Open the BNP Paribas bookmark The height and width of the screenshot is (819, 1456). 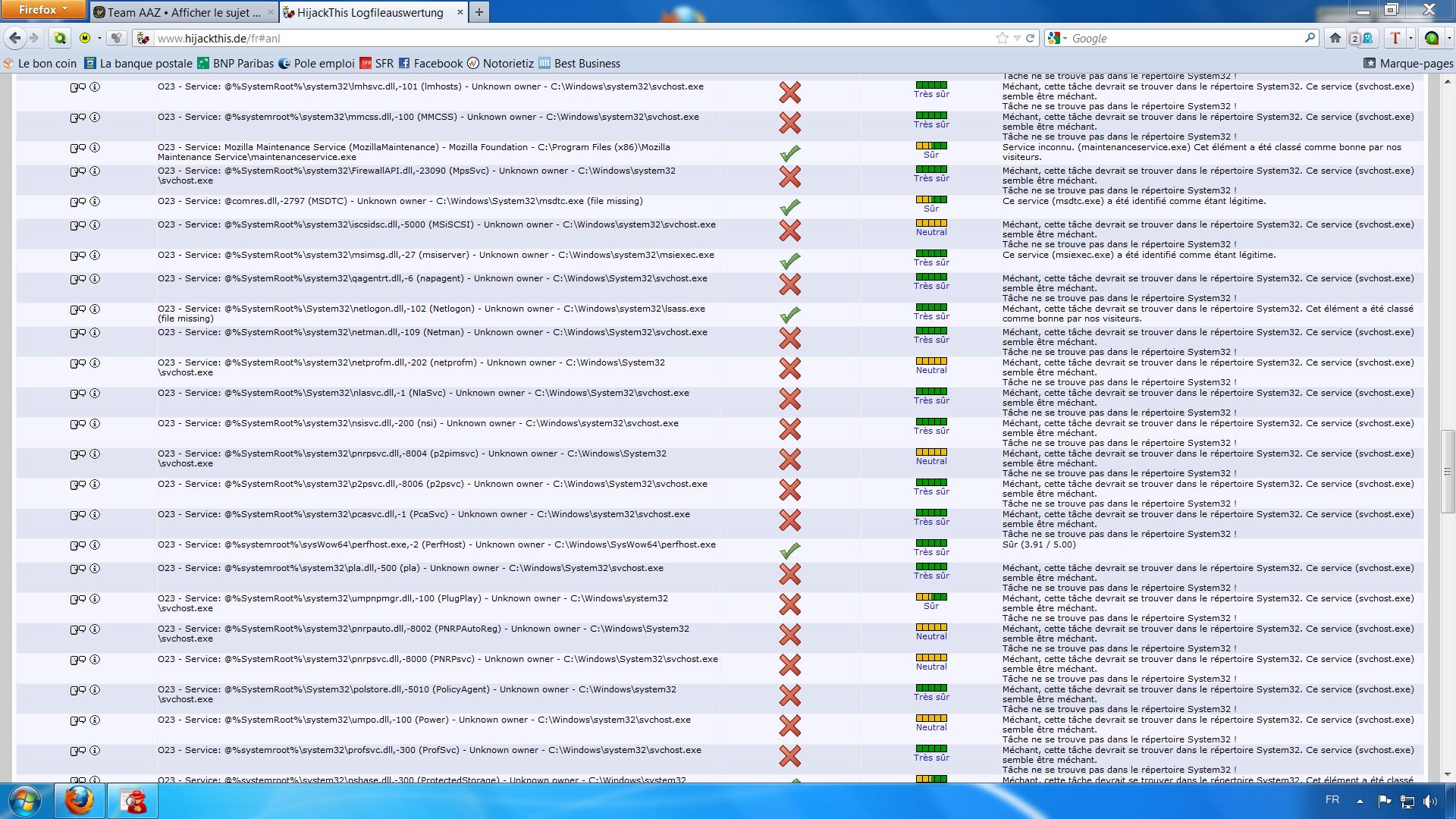tap(235, 64)
